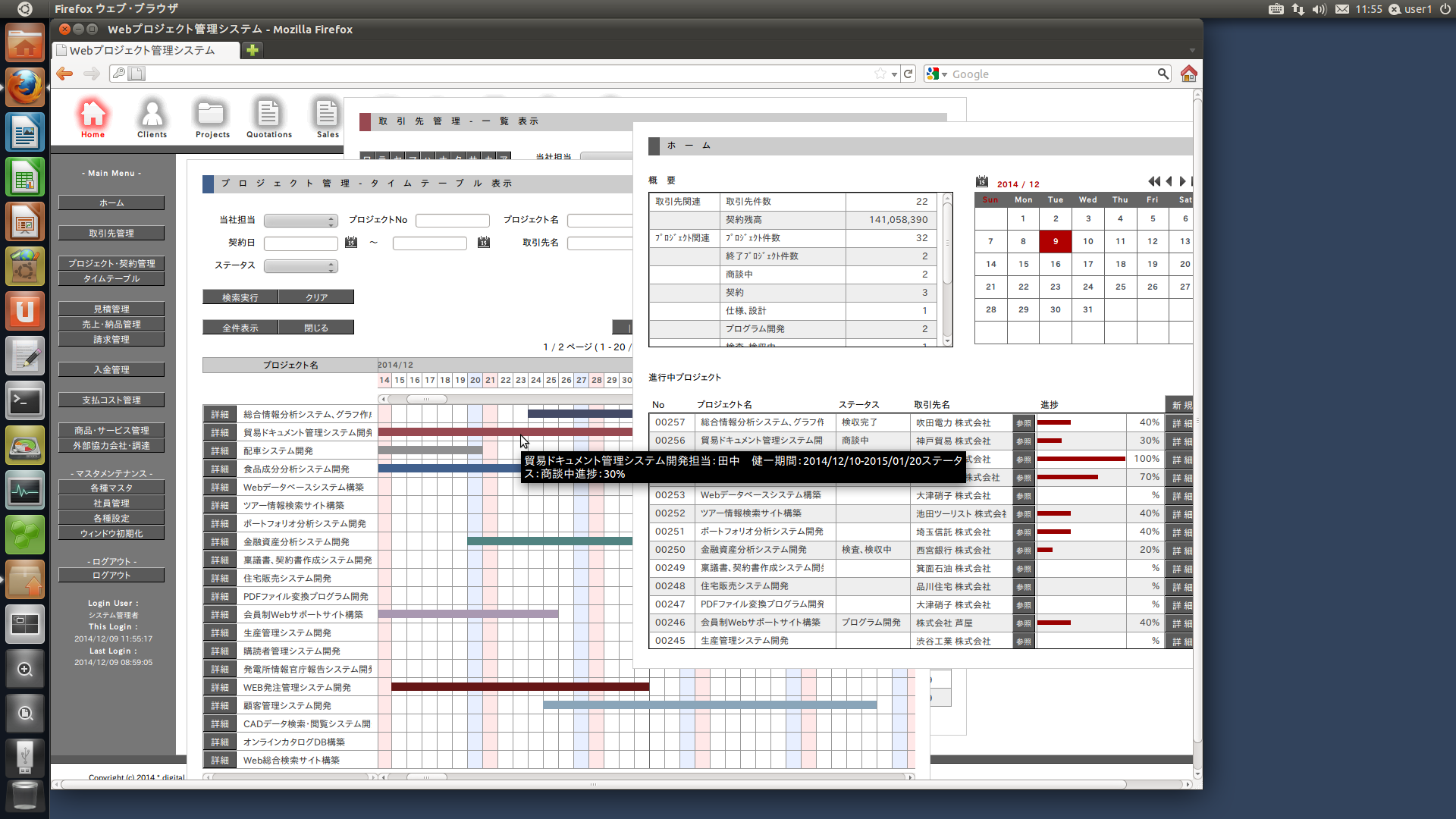
Task: Click the Firefox home button
Action: point(1188,74)
